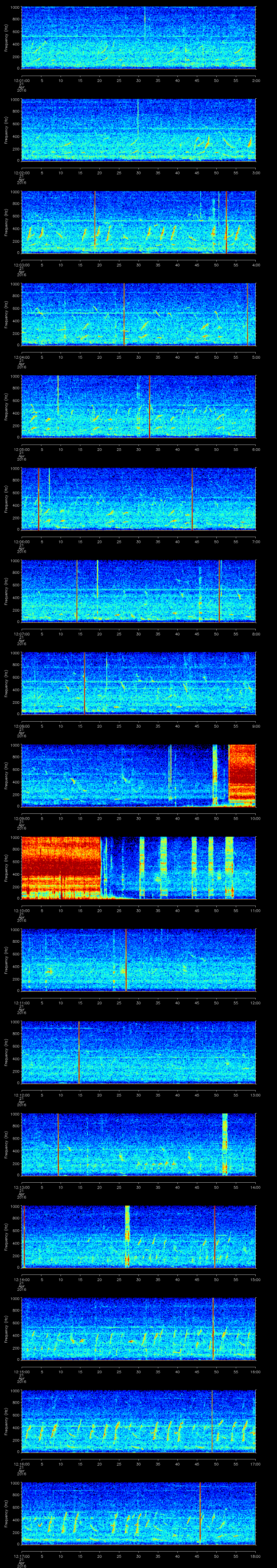Click the '12:13:00' start time label
Viewport: 277px width, 1568px height.
click(21, 1187)
